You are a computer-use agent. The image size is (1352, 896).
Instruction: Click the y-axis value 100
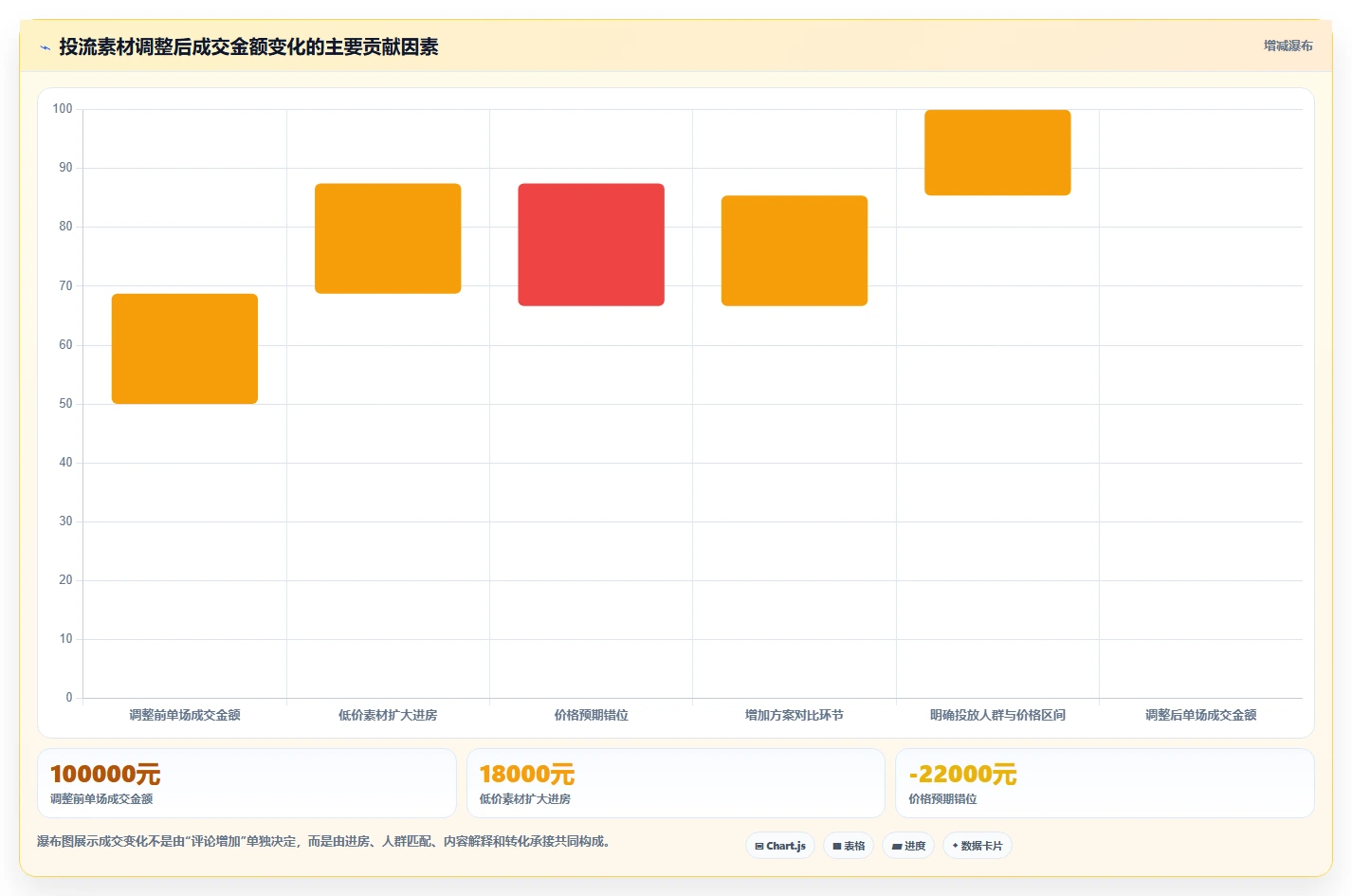point(63,109)
